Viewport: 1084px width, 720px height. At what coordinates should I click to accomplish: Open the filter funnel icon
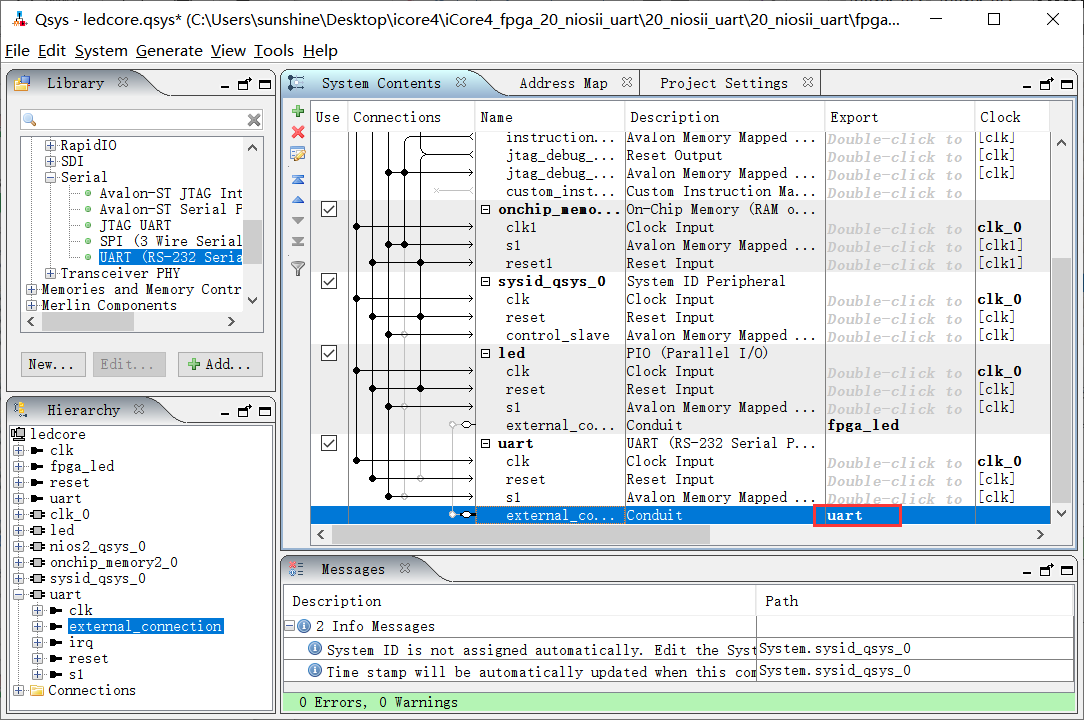(297, 268)
